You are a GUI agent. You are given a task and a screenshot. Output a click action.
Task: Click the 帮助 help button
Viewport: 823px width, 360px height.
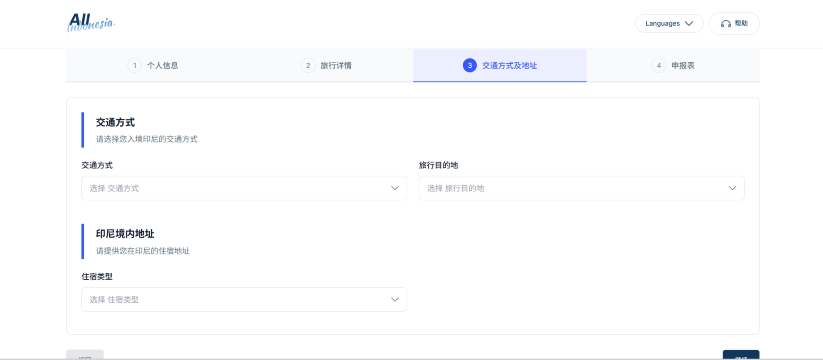pos(734,24)
